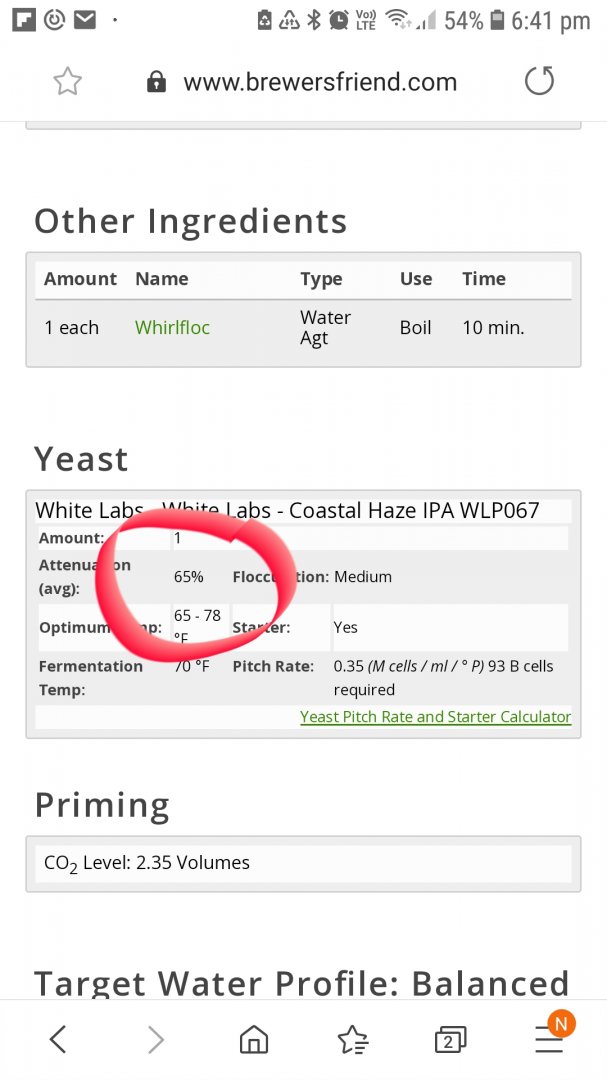Tap the CO2 Level 2.35 Volumes row

[303, 862]
